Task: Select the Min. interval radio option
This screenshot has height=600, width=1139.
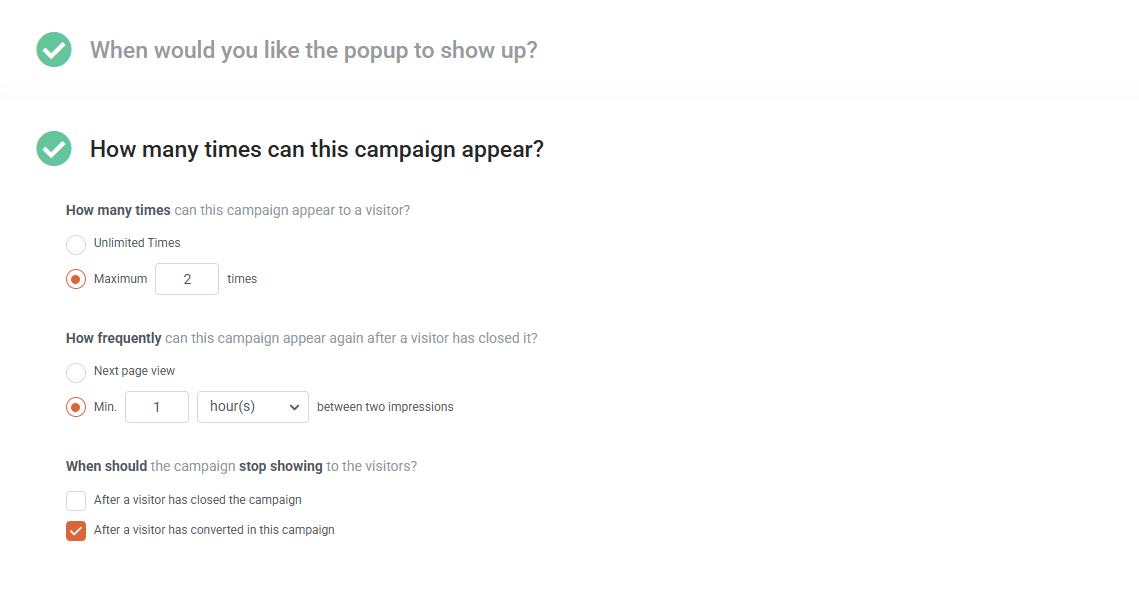Action: (76, 407)
